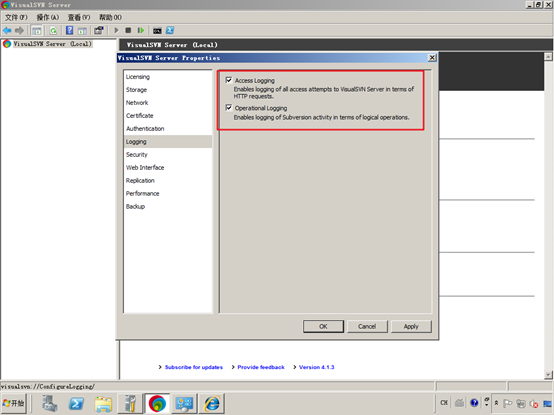Screen dimensions: 554x415
Task: Open the 文件(F) menu
Action: pos(16,17)
